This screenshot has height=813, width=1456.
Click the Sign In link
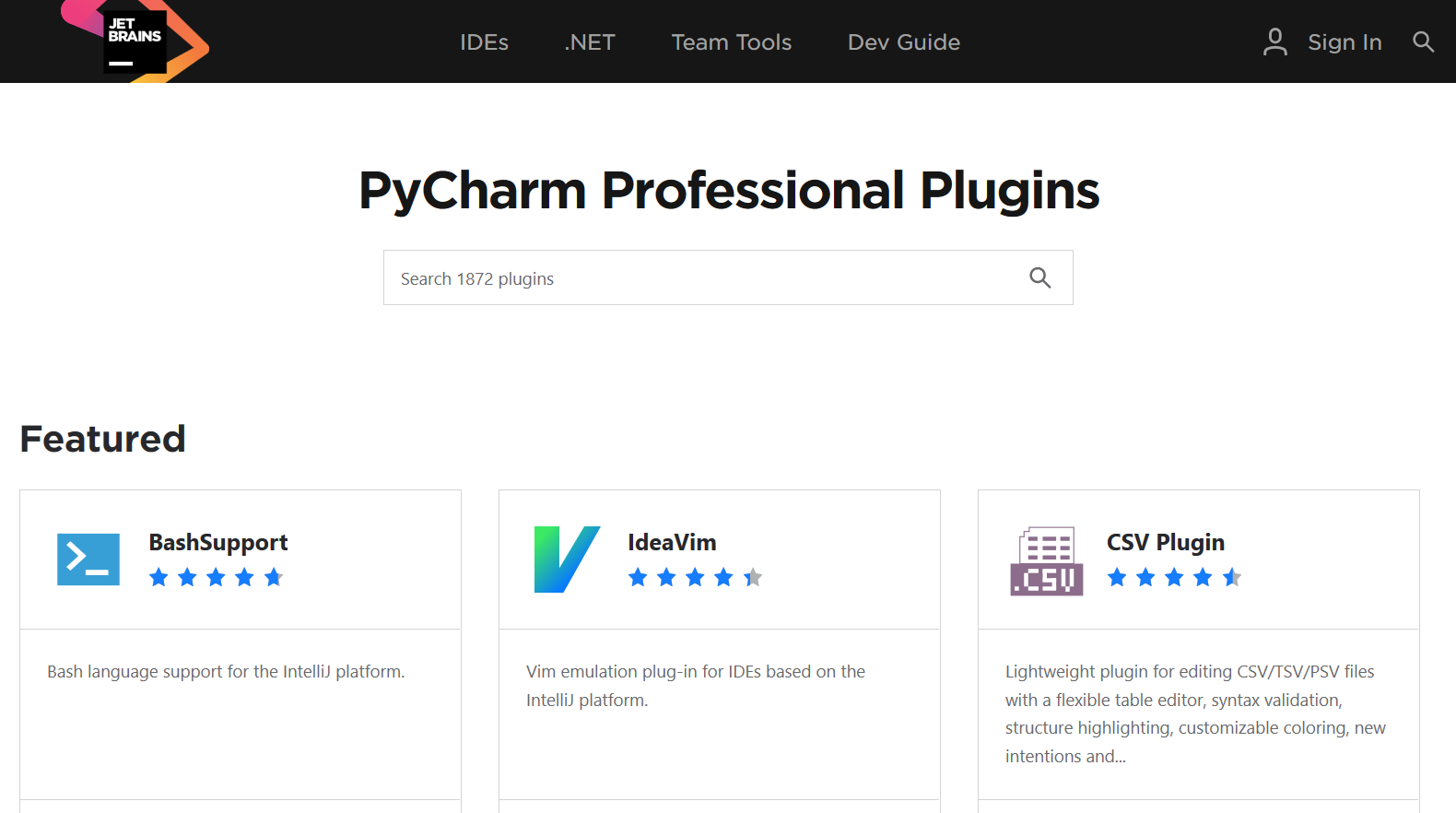[1344, 42]
